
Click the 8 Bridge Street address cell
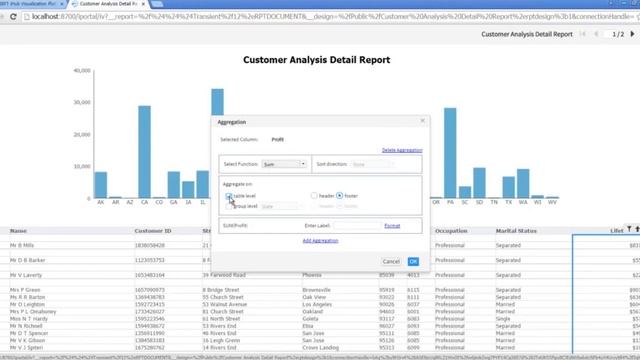click(221, 290)
